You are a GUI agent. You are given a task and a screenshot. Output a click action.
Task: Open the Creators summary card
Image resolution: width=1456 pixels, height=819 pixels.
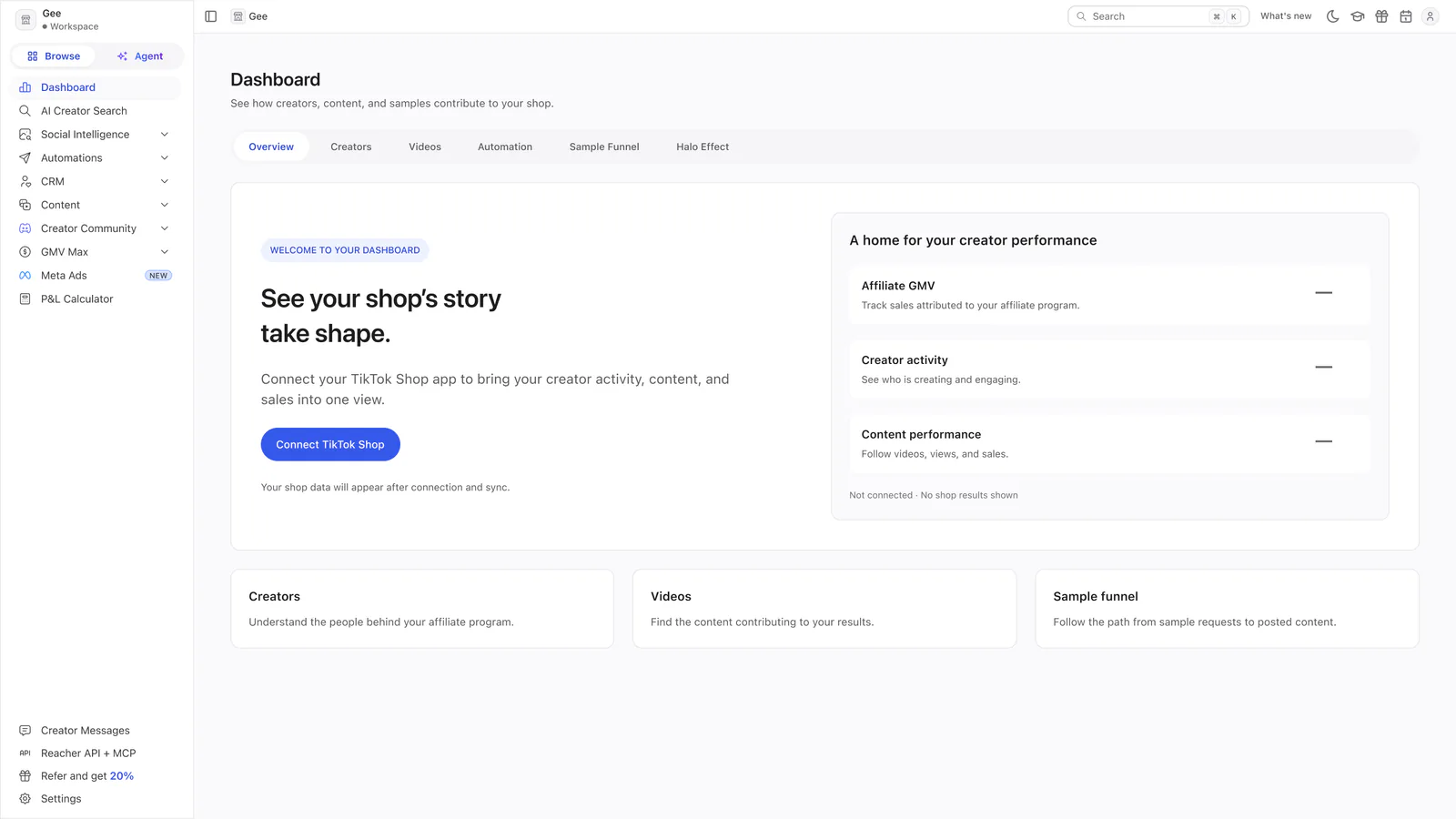pos(422,609)
